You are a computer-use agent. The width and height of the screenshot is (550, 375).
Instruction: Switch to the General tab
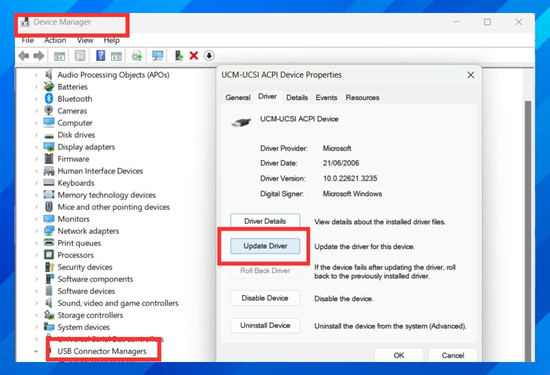tap(238, 97)
